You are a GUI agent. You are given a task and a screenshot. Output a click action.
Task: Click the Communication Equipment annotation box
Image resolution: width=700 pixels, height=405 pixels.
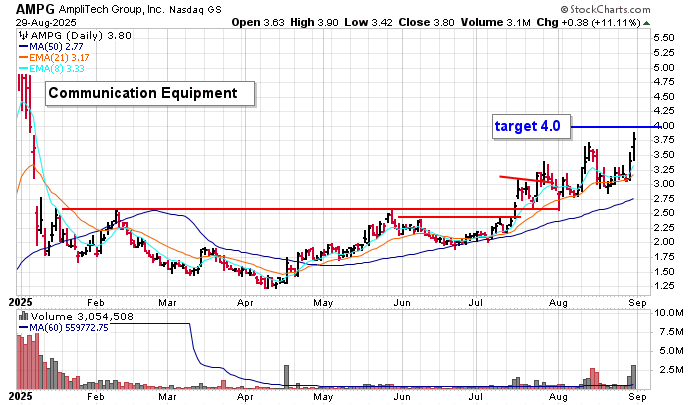(x=150, y=93)
